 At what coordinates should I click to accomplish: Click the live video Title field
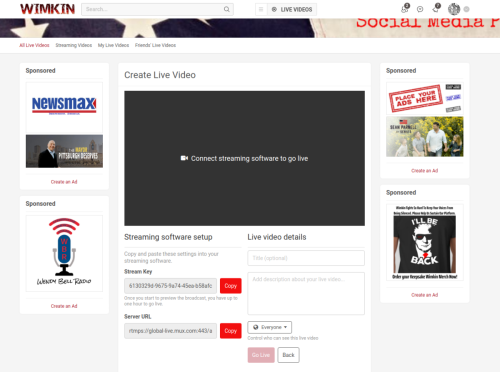(x=306, y=258)
